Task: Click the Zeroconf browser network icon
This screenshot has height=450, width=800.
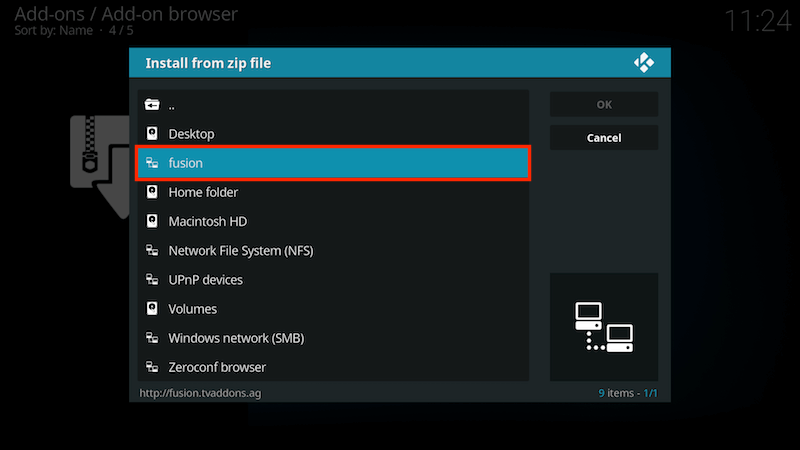Action: coord(152,366)
